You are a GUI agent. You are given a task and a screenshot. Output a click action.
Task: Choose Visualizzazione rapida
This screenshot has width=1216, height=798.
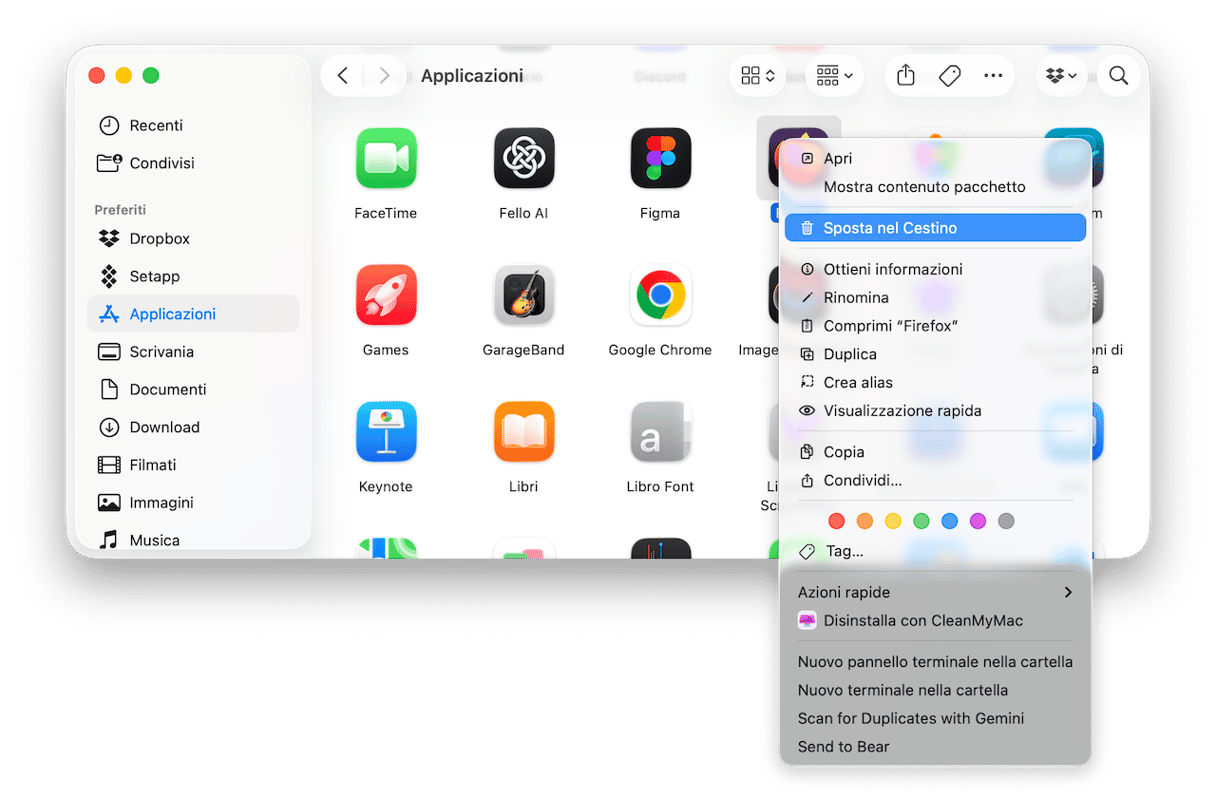point(935,411)
